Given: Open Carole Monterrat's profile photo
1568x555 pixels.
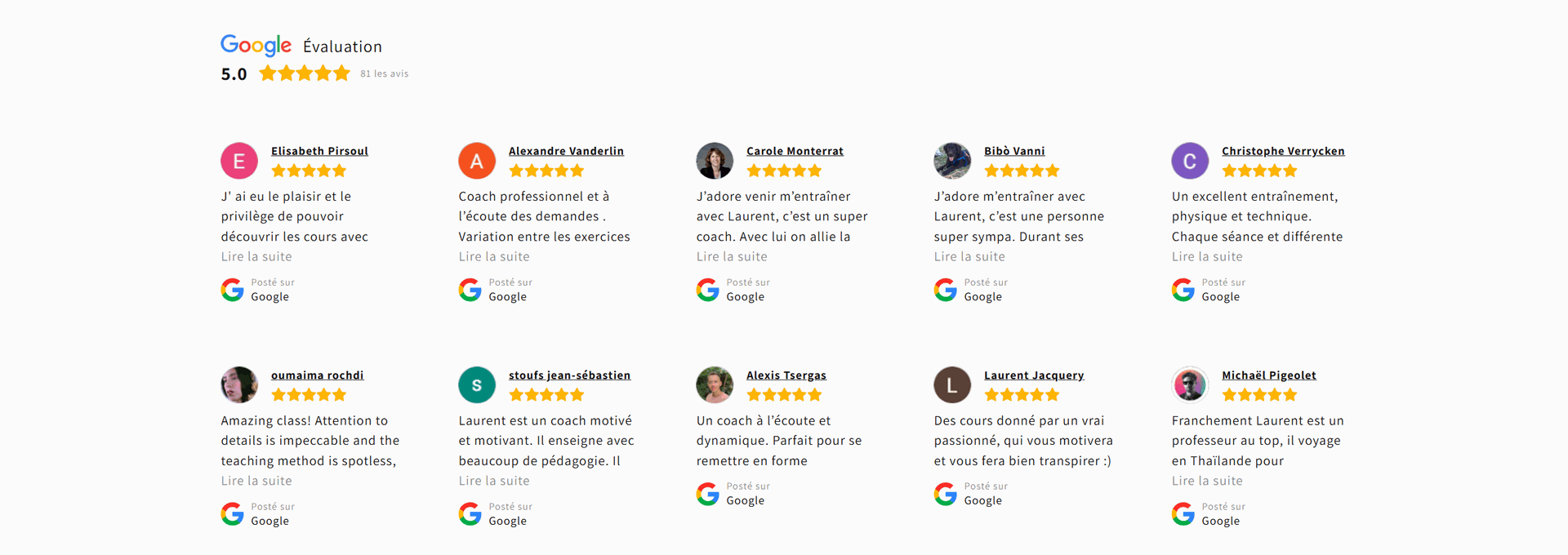Looking at the screenshot, I should click(715, 161).
